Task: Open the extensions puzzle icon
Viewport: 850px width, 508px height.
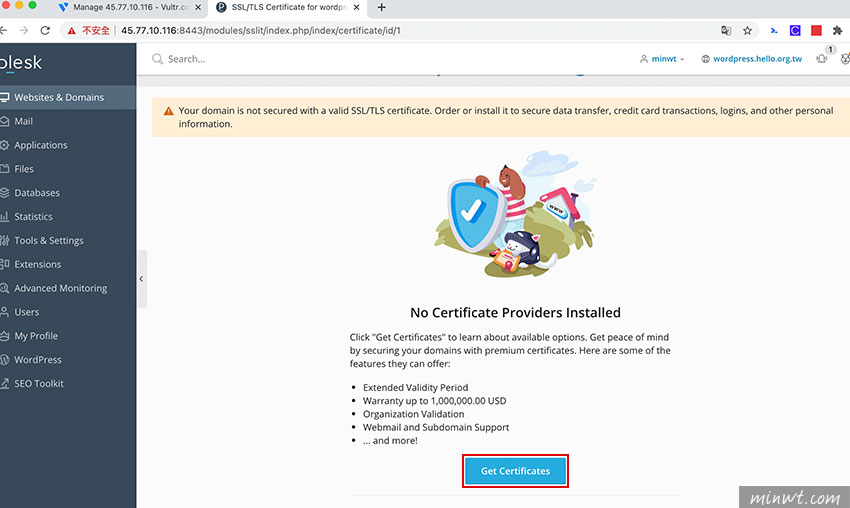Action: pos(838,30)
